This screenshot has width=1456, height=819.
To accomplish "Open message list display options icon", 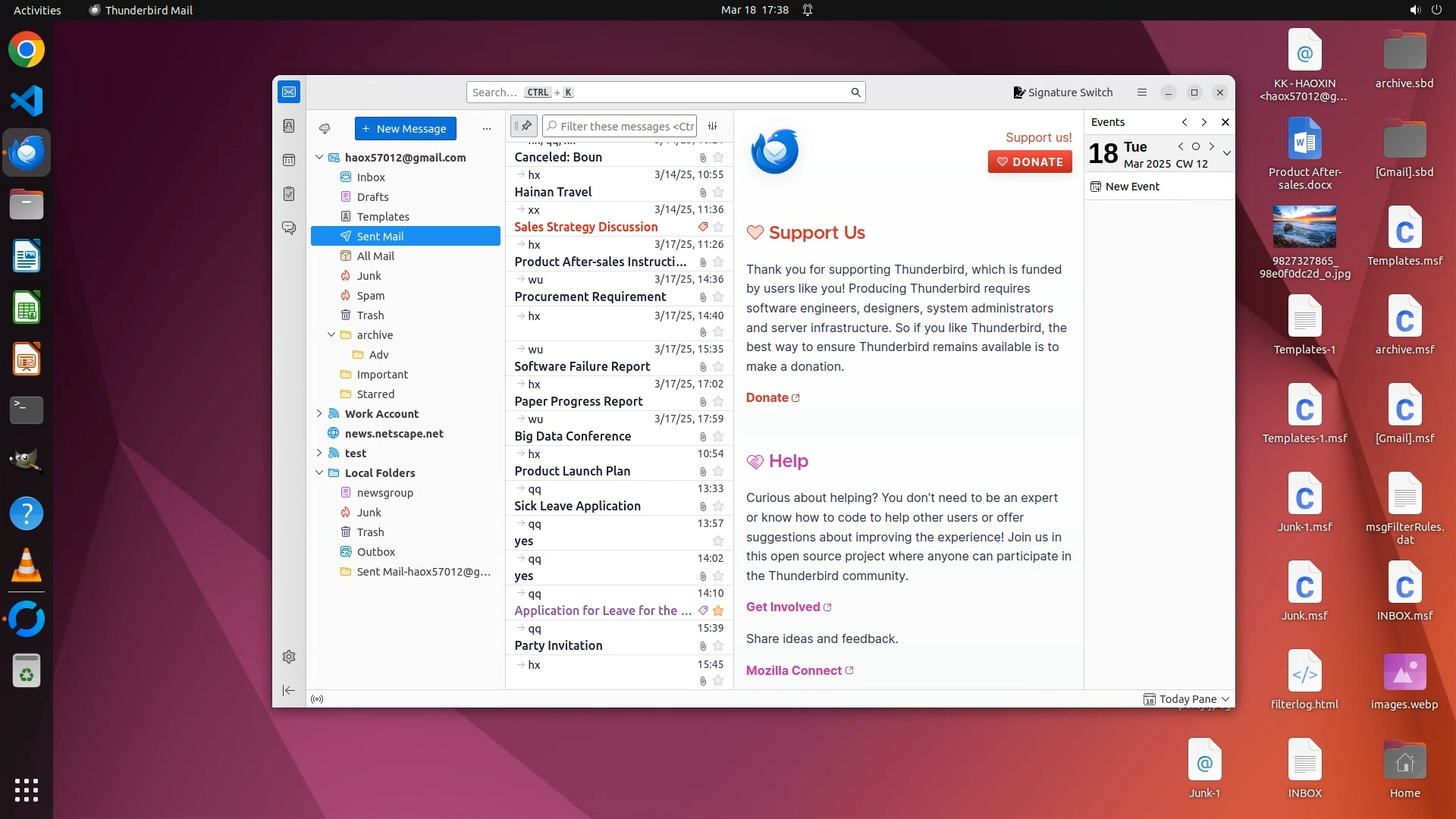I will pyautogui.click(x=713, y=127).
